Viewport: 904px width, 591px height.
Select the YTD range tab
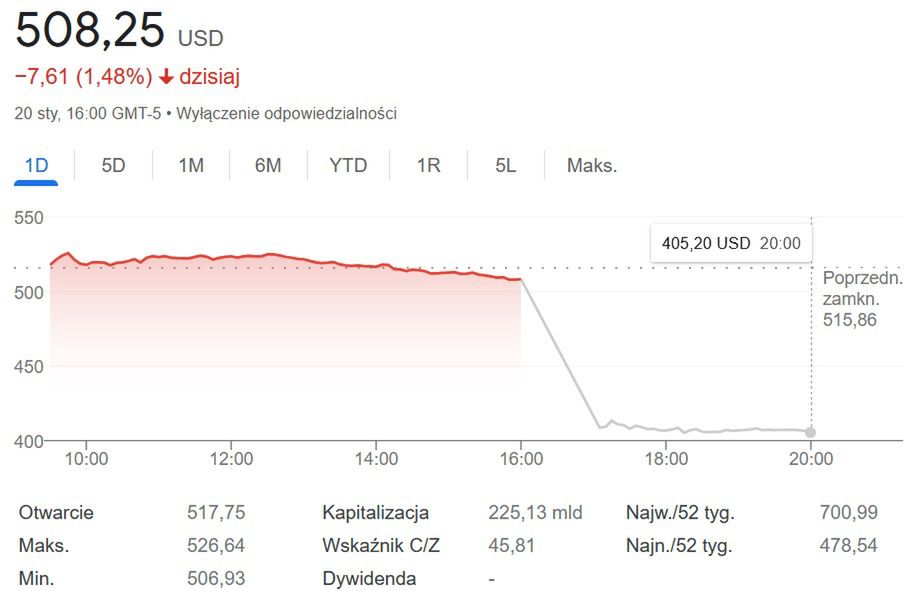348,165
